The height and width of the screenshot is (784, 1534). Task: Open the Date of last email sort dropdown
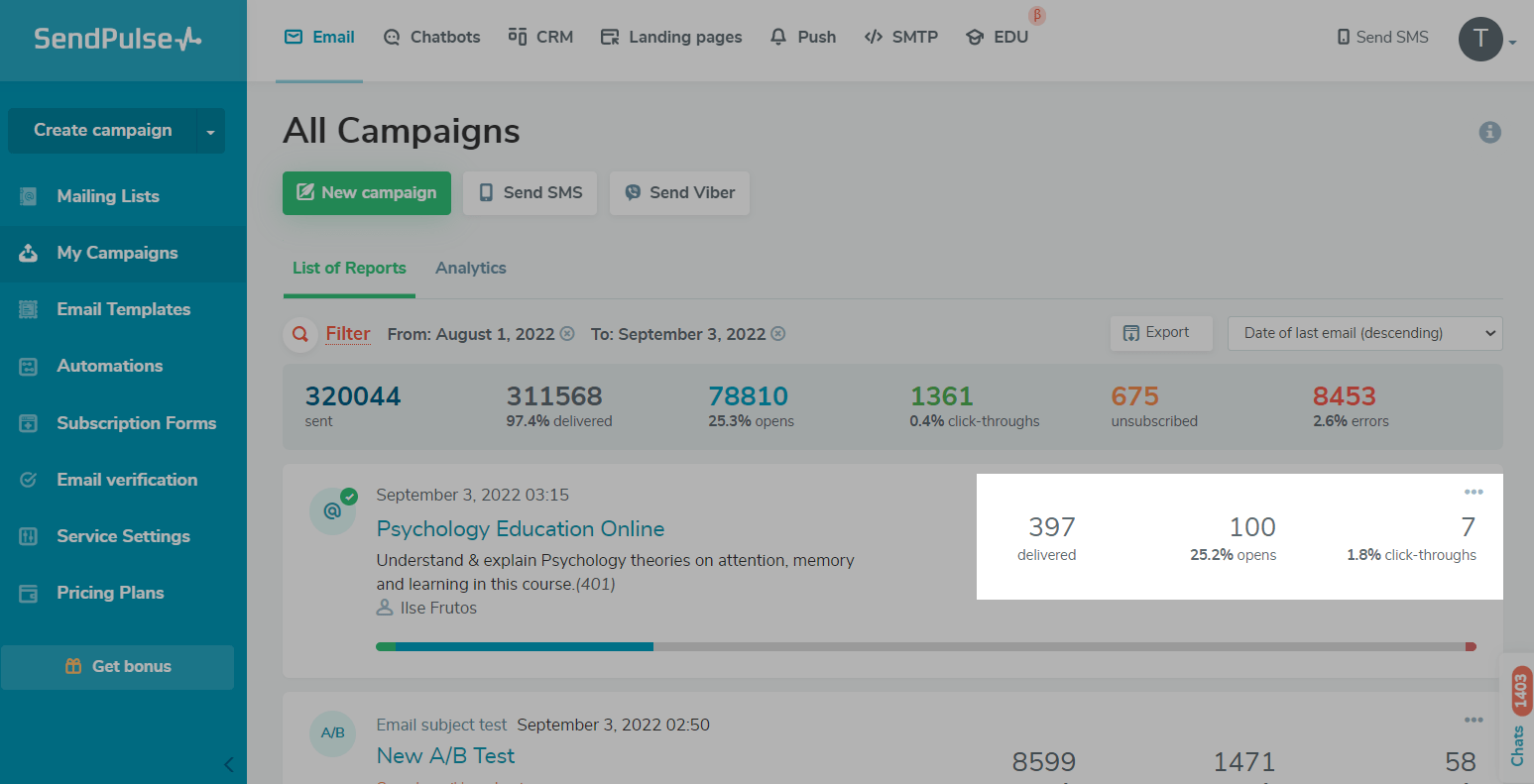tap(1364, 333)
